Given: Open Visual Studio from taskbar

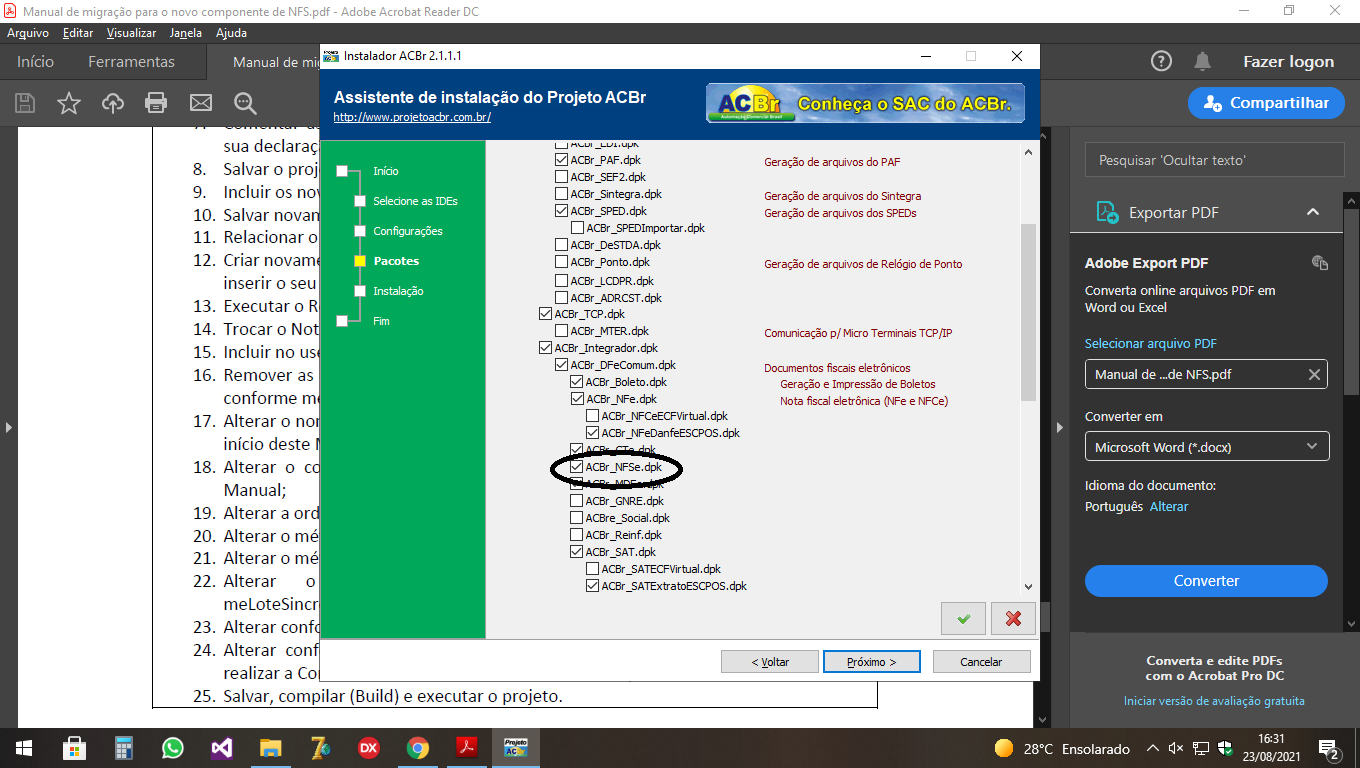Looking at the screenshot, I should point(222,748).
